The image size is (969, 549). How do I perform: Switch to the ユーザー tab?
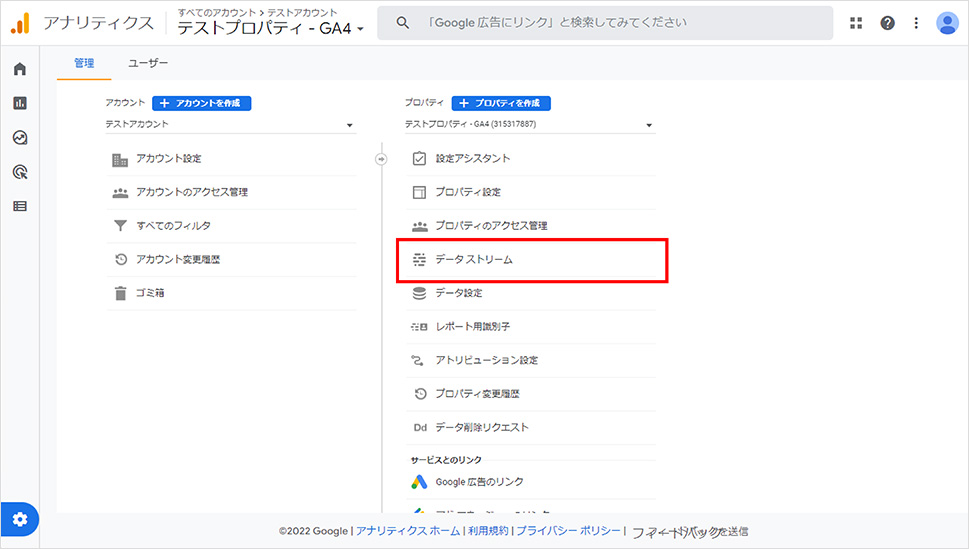click(148, 63)
